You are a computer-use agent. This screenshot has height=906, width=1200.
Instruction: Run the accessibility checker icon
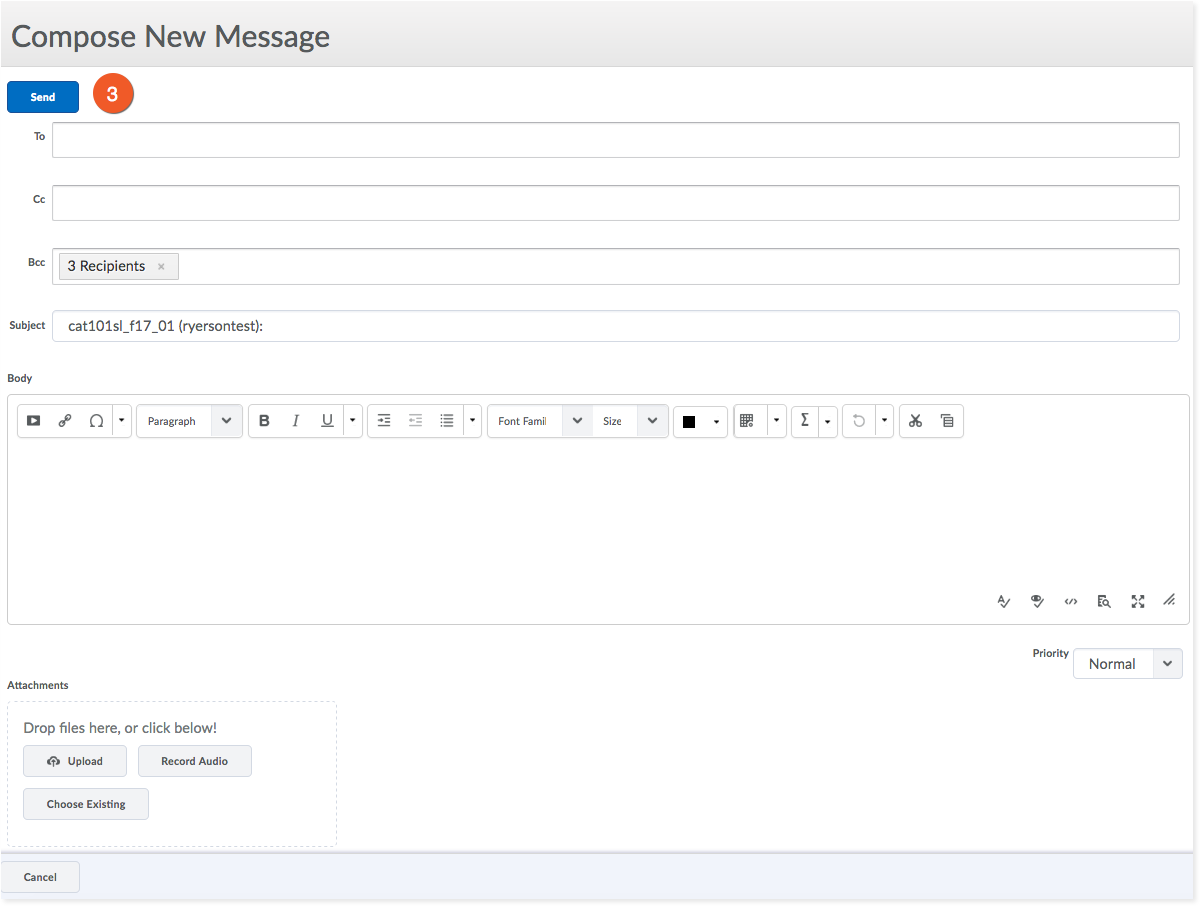(1037, 601)
